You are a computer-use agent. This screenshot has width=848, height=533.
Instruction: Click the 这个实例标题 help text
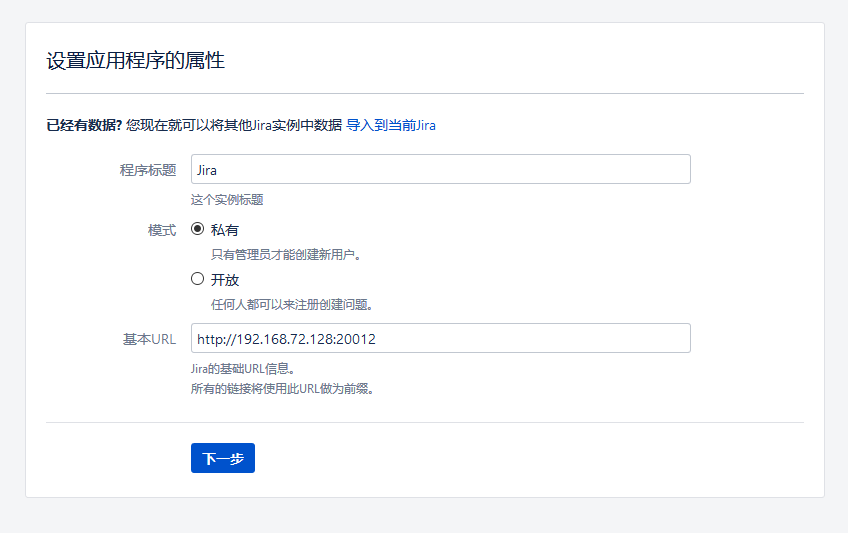(227, 199)
